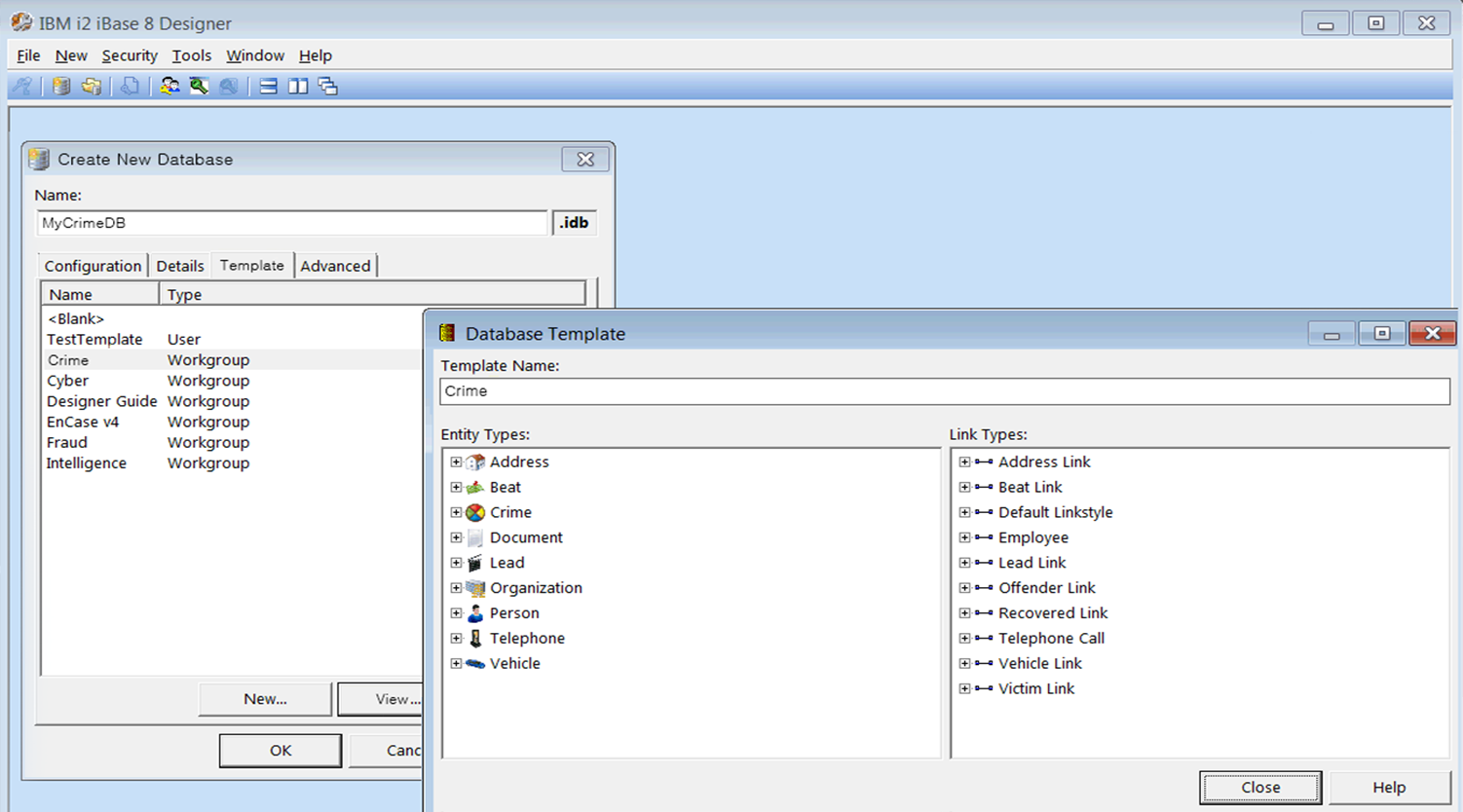This screenshot has width=1463, height=812.
Task: Switch to the Details tab
Action: pos(180,266)
